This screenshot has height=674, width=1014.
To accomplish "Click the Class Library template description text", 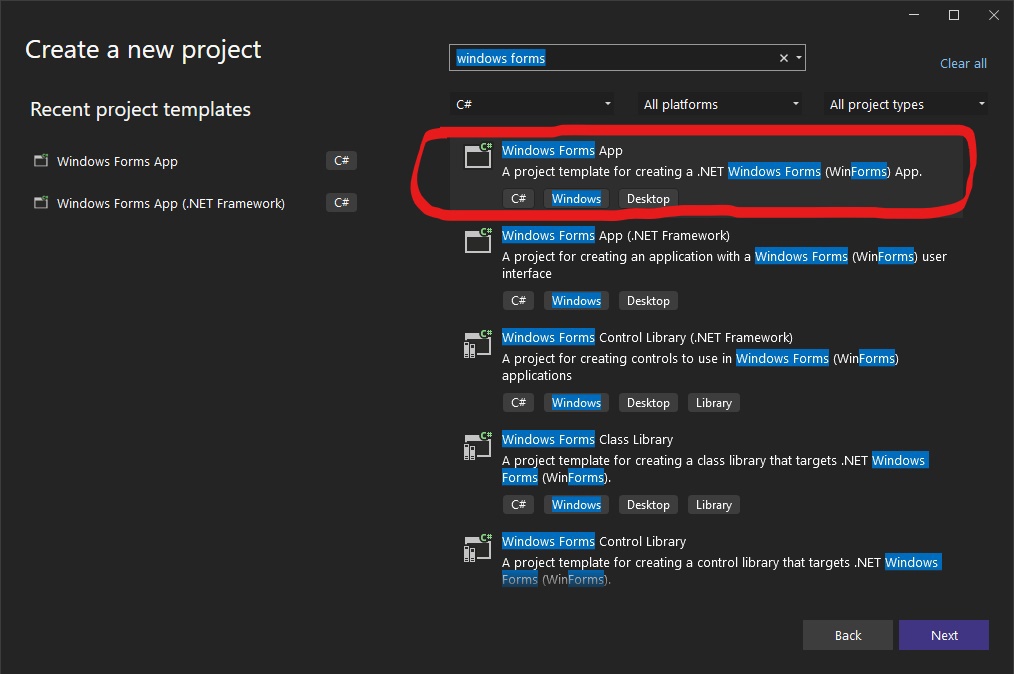I will click(715, 469).
